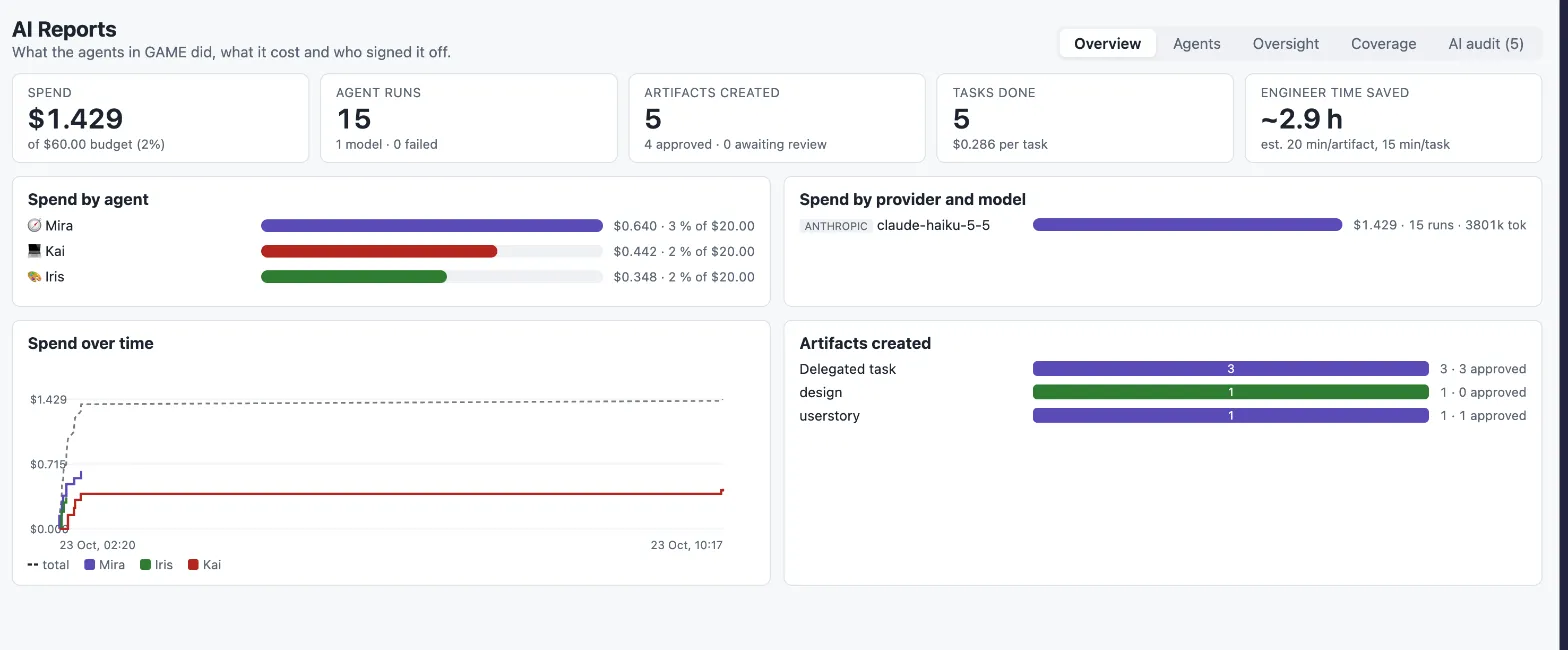Click Kai's red spend bar
The height and width of the screenshot is (650, 1568).
(379, 251)
